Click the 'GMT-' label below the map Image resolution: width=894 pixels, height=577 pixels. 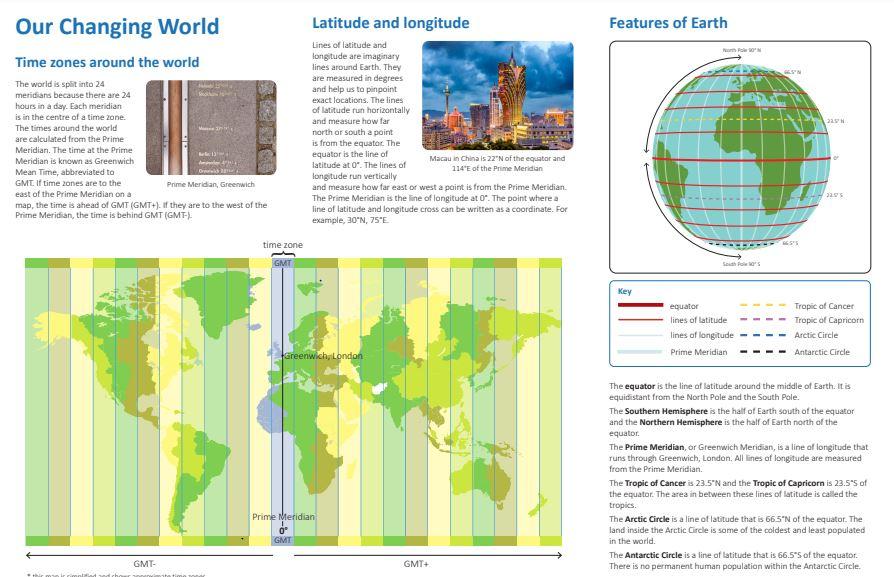click(145, 564)
